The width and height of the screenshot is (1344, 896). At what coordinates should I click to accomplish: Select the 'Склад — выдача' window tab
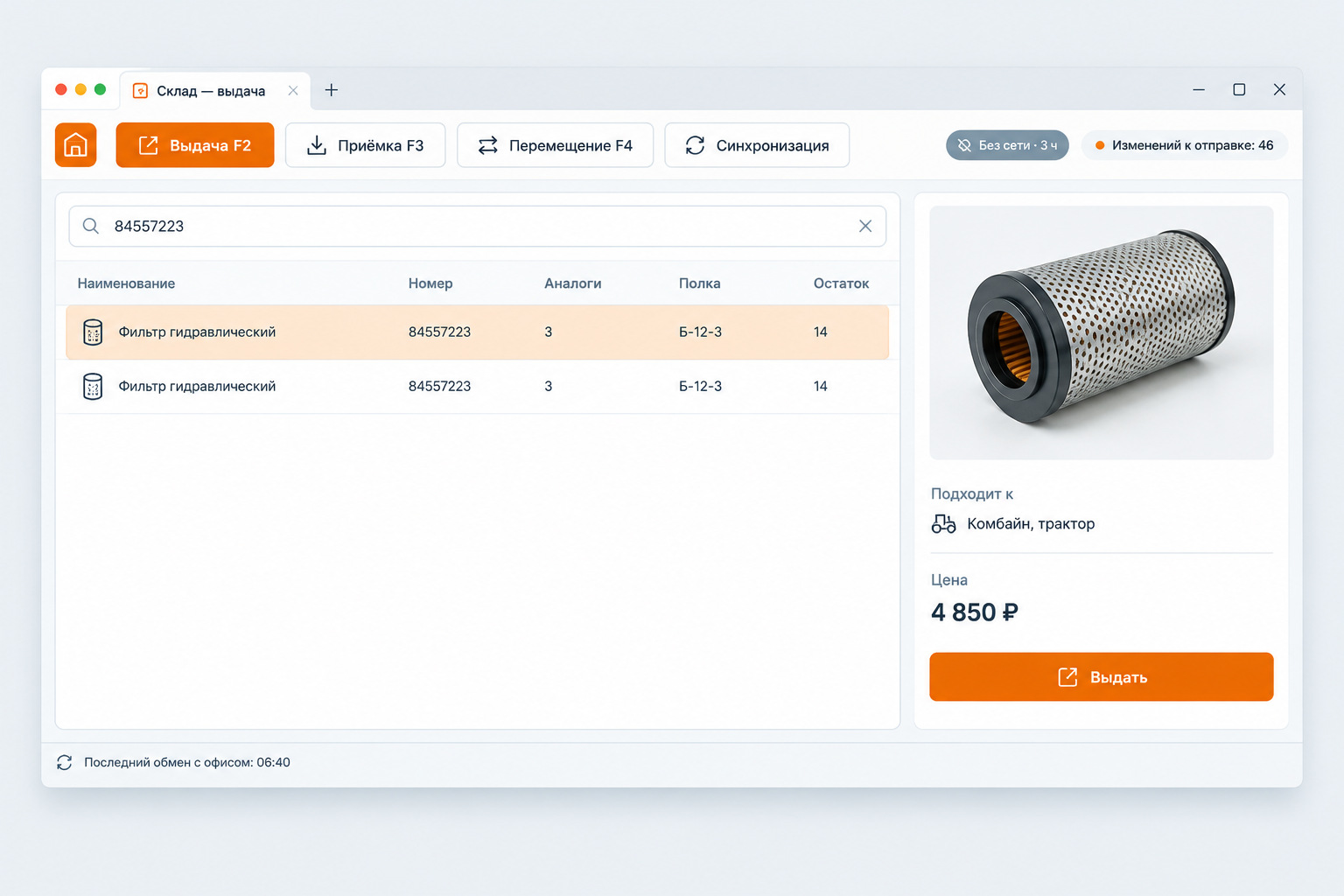pos(214,91)
